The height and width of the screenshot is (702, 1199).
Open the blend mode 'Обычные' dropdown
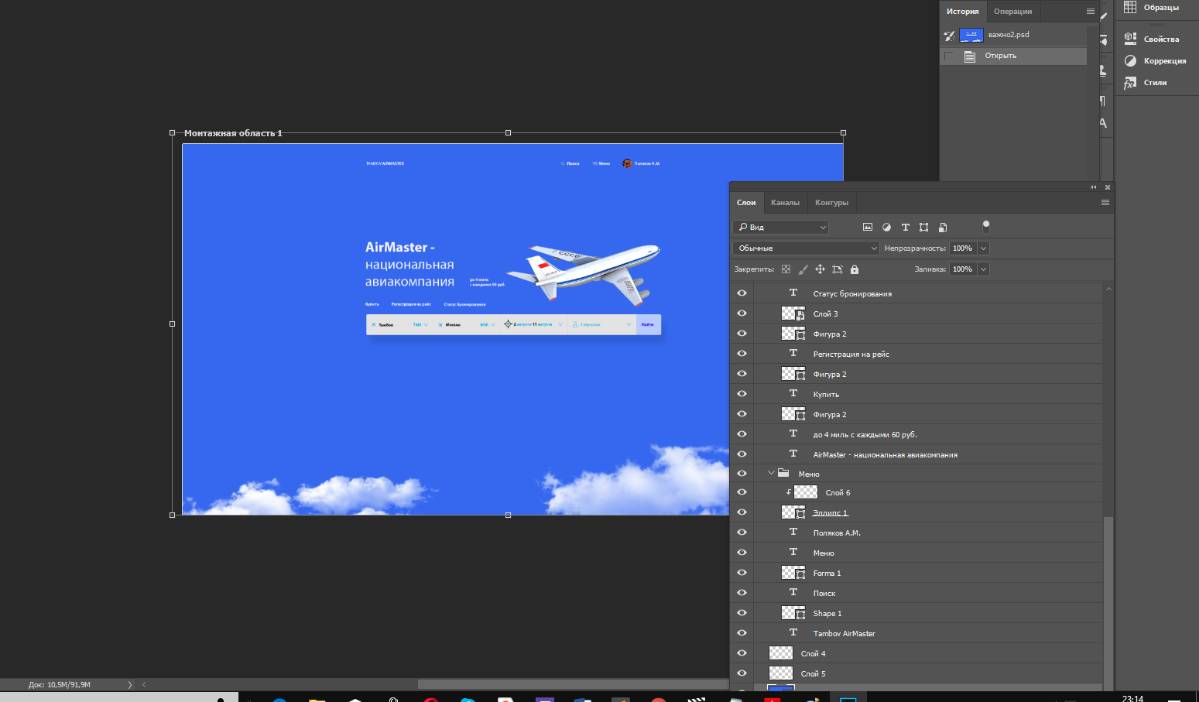pyautogui.click(x=805, y=248)
